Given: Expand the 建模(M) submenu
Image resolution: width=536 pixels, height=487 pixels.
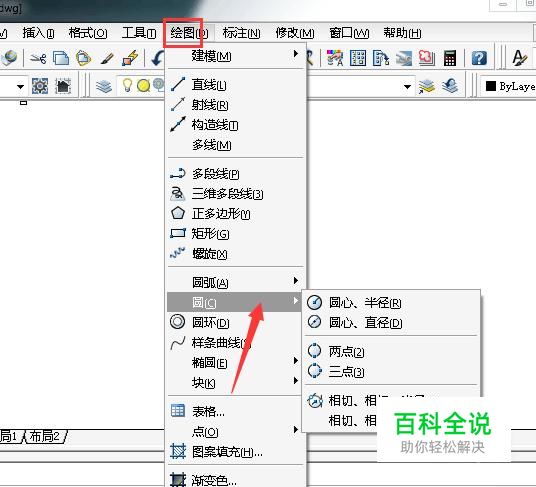Looking at the screenshot, I should [x=236, y=55].
